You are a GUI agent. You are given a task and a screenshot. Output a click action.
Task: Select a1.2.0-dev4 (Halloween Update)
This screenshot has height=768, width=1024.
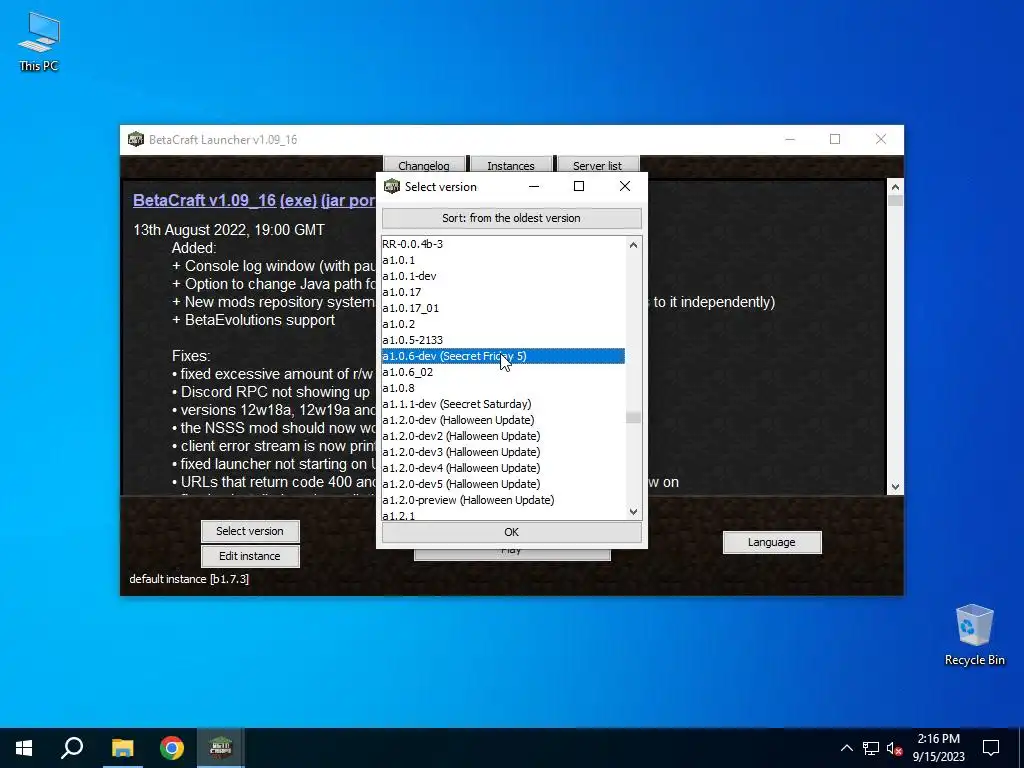coord(503,468)
